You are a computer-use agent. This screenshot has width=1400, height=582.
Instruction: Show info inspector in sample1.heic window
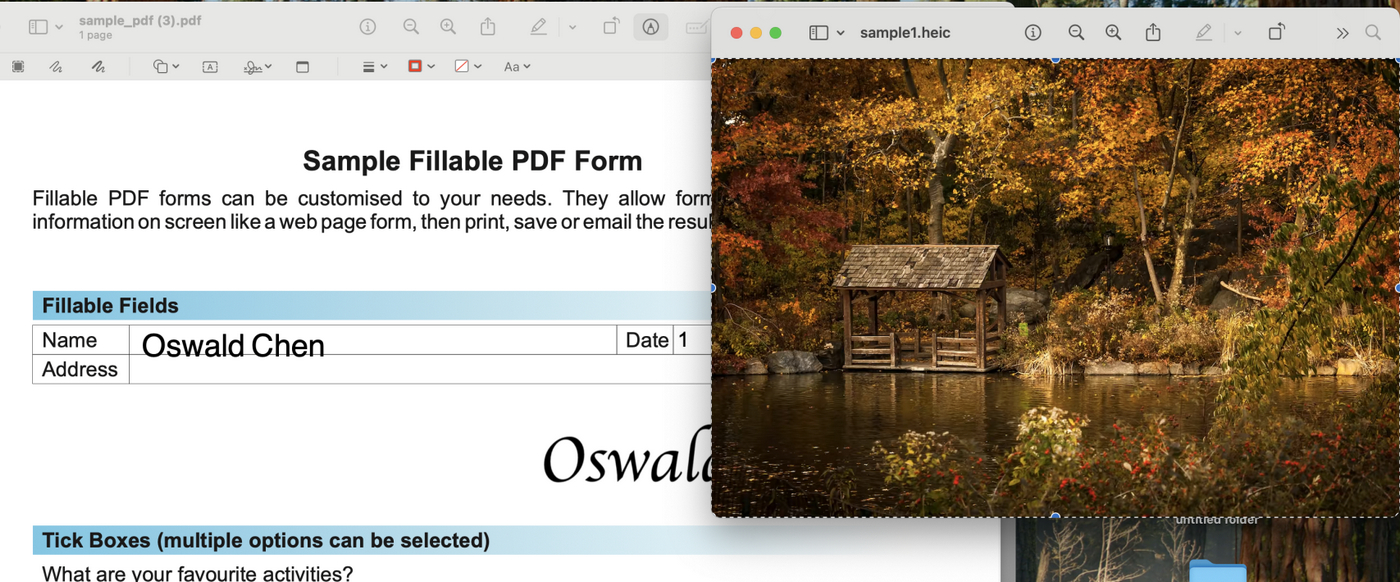(x=1033, y=33)
